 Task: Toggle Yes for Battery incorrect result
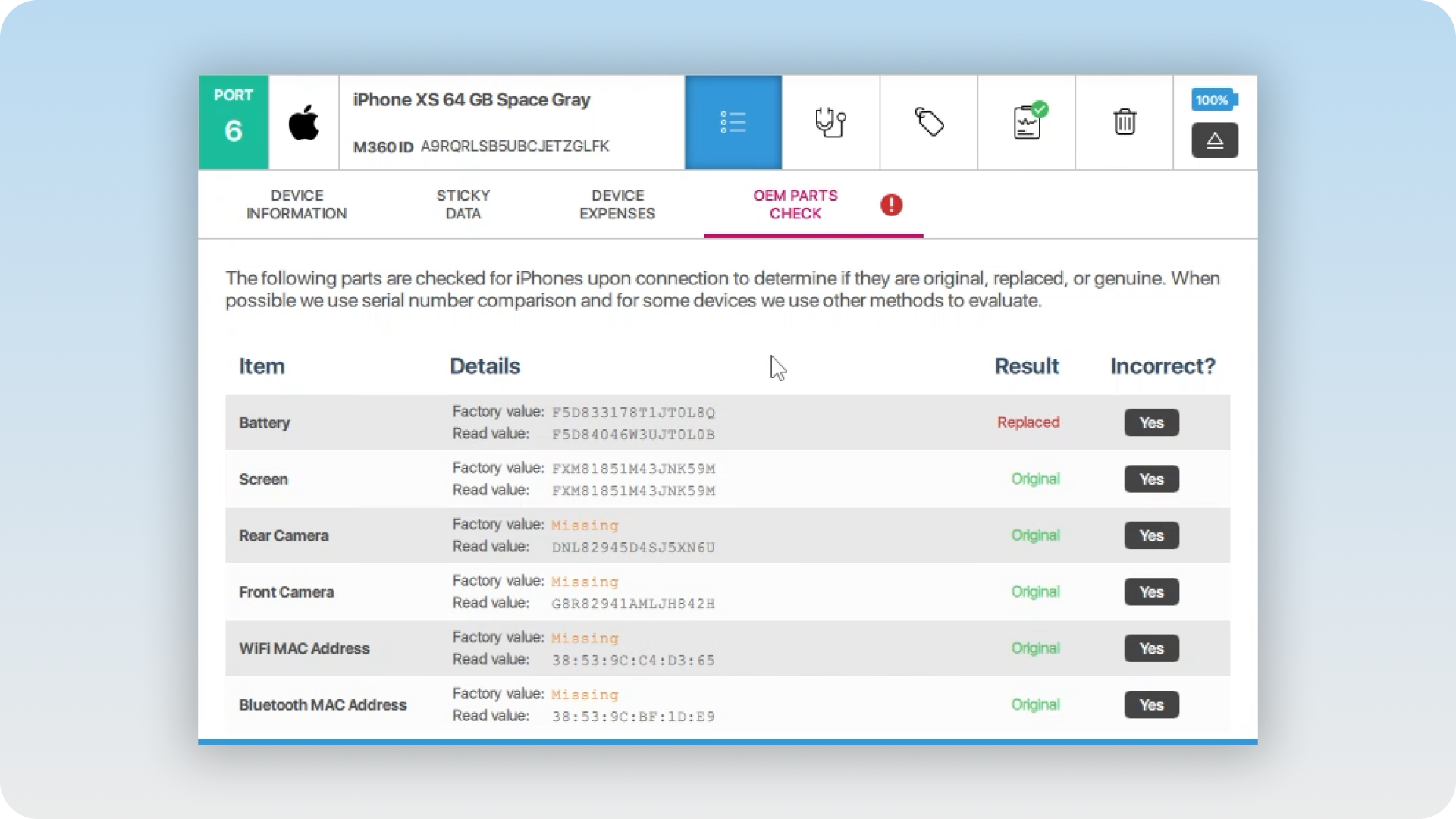tap(1150, 423)
